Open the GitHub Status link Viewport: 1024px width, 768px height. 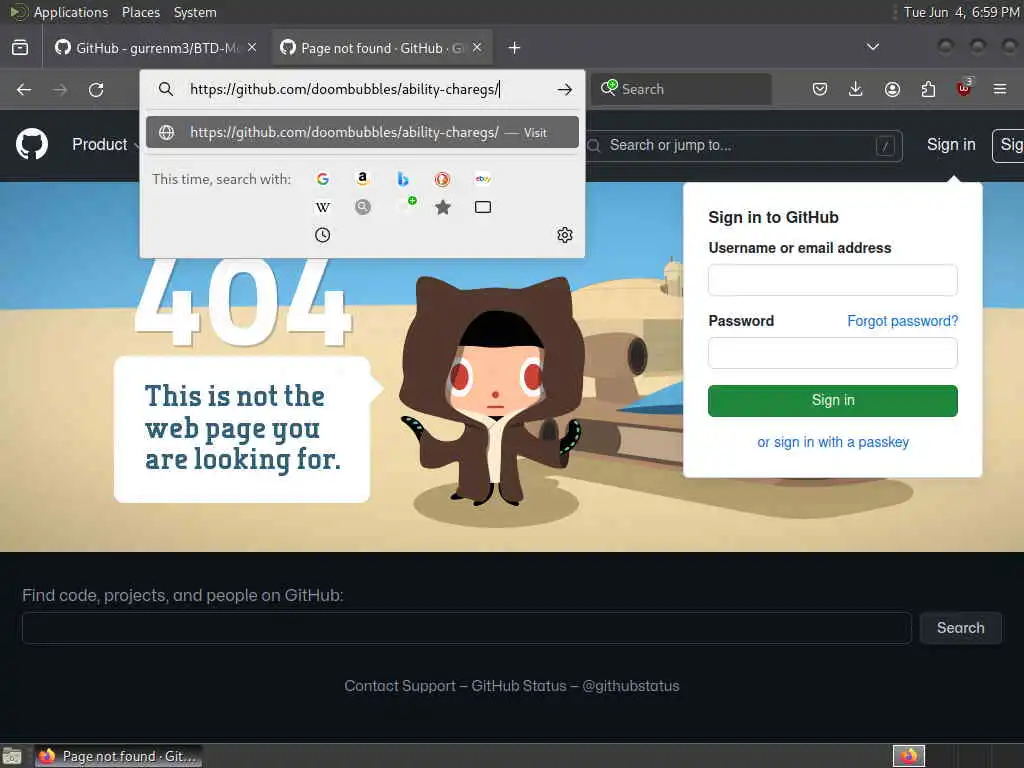[519, 686]
